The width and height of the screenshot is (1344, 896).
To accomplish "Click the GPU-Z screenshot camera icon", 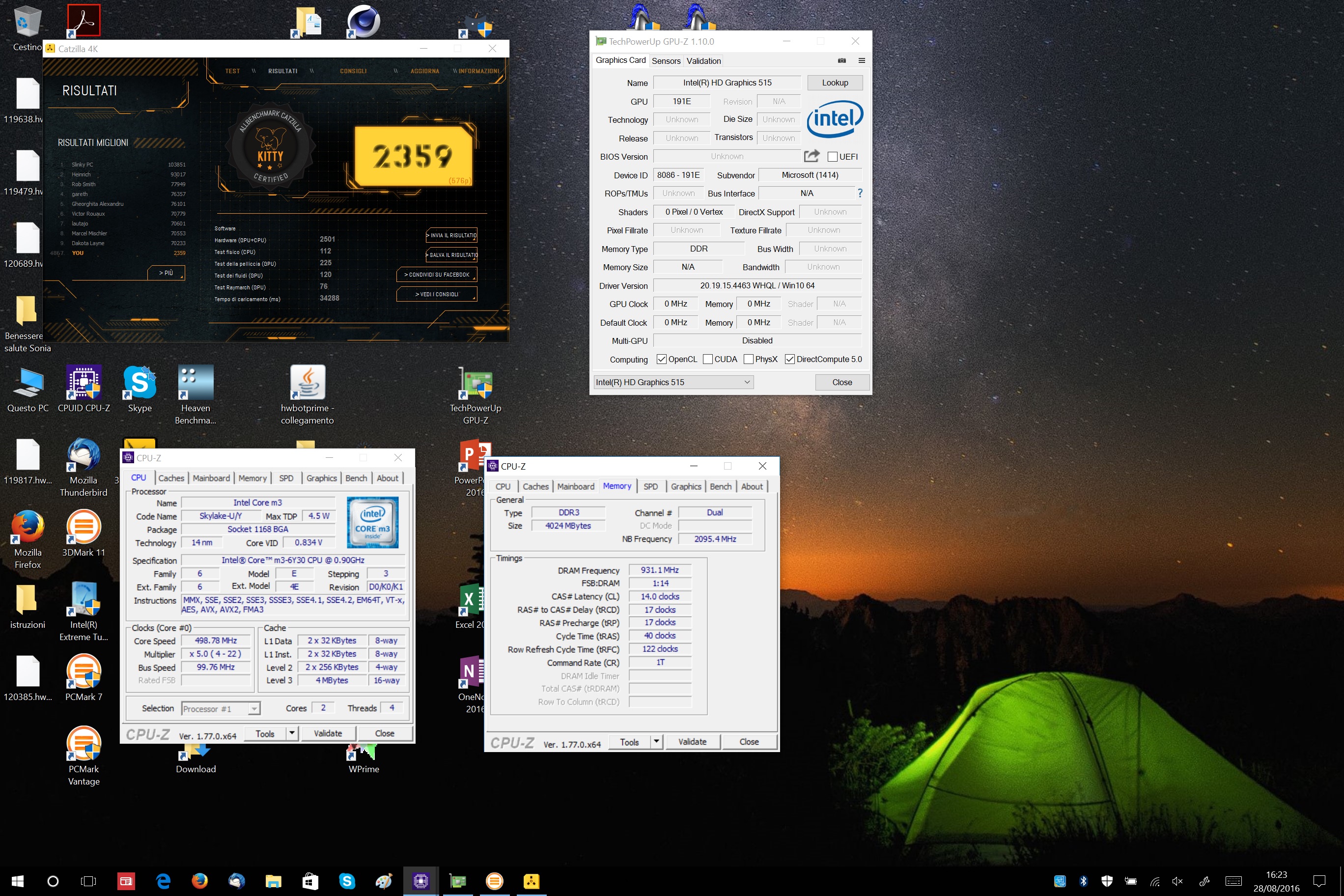I will coord(841,60).
